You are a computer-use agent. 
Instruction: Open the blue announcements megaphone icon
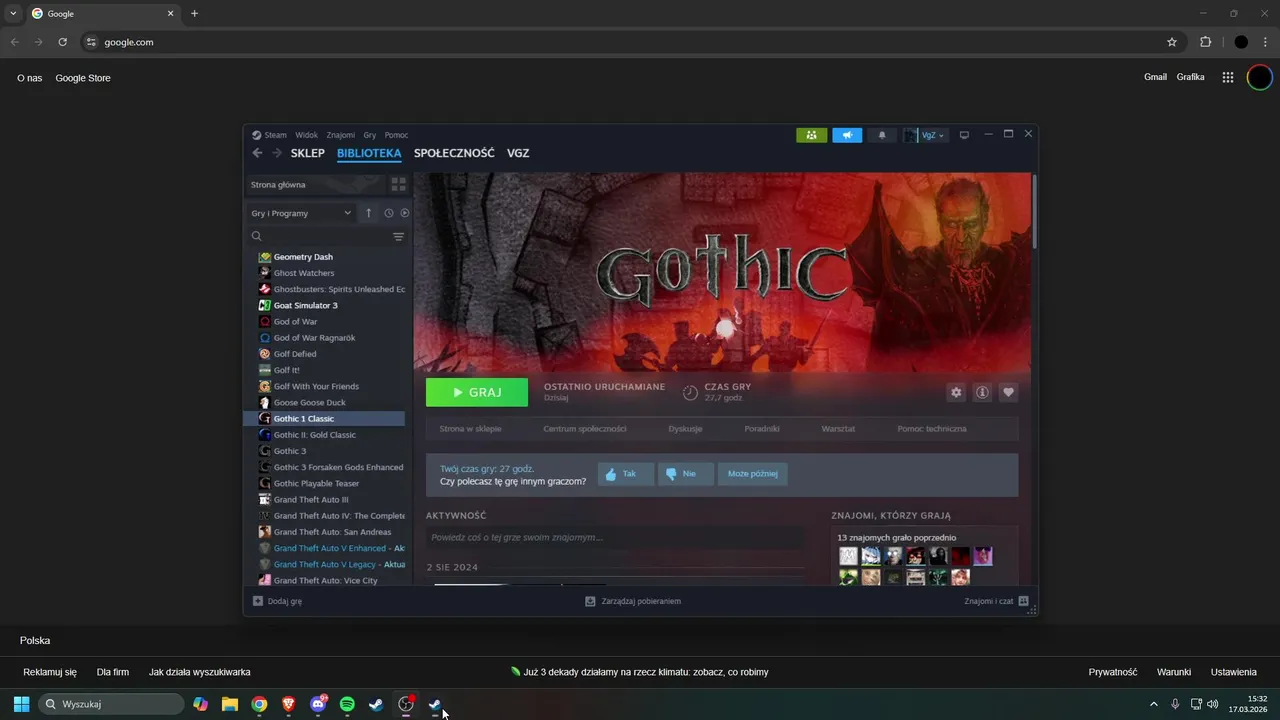coord(847,135)
